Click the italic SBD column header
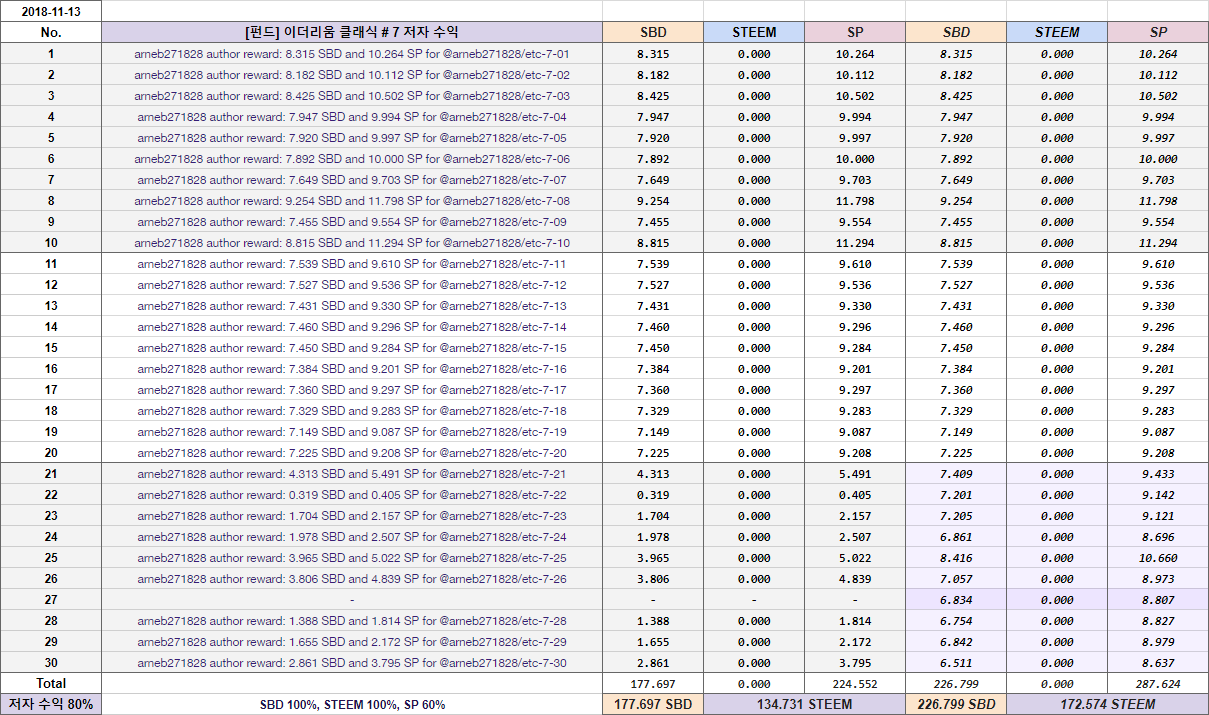The width and height of the screenshot is (1209, 715). click(x=956, y=32)
